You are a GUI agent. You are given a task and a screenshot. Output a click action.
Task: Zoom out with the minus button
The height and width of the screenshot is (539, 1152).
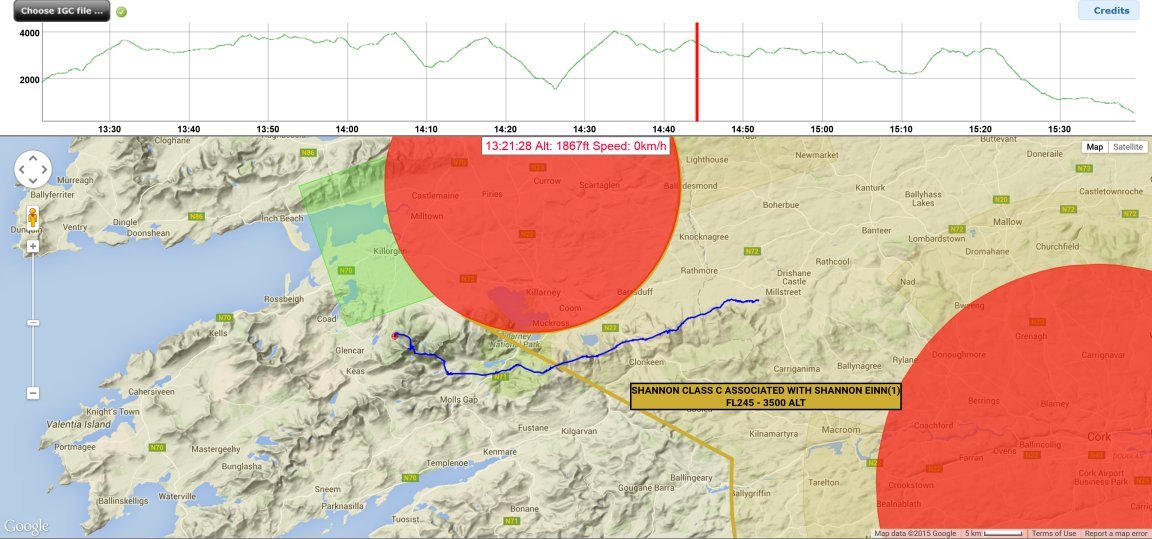tap(32, 394)
